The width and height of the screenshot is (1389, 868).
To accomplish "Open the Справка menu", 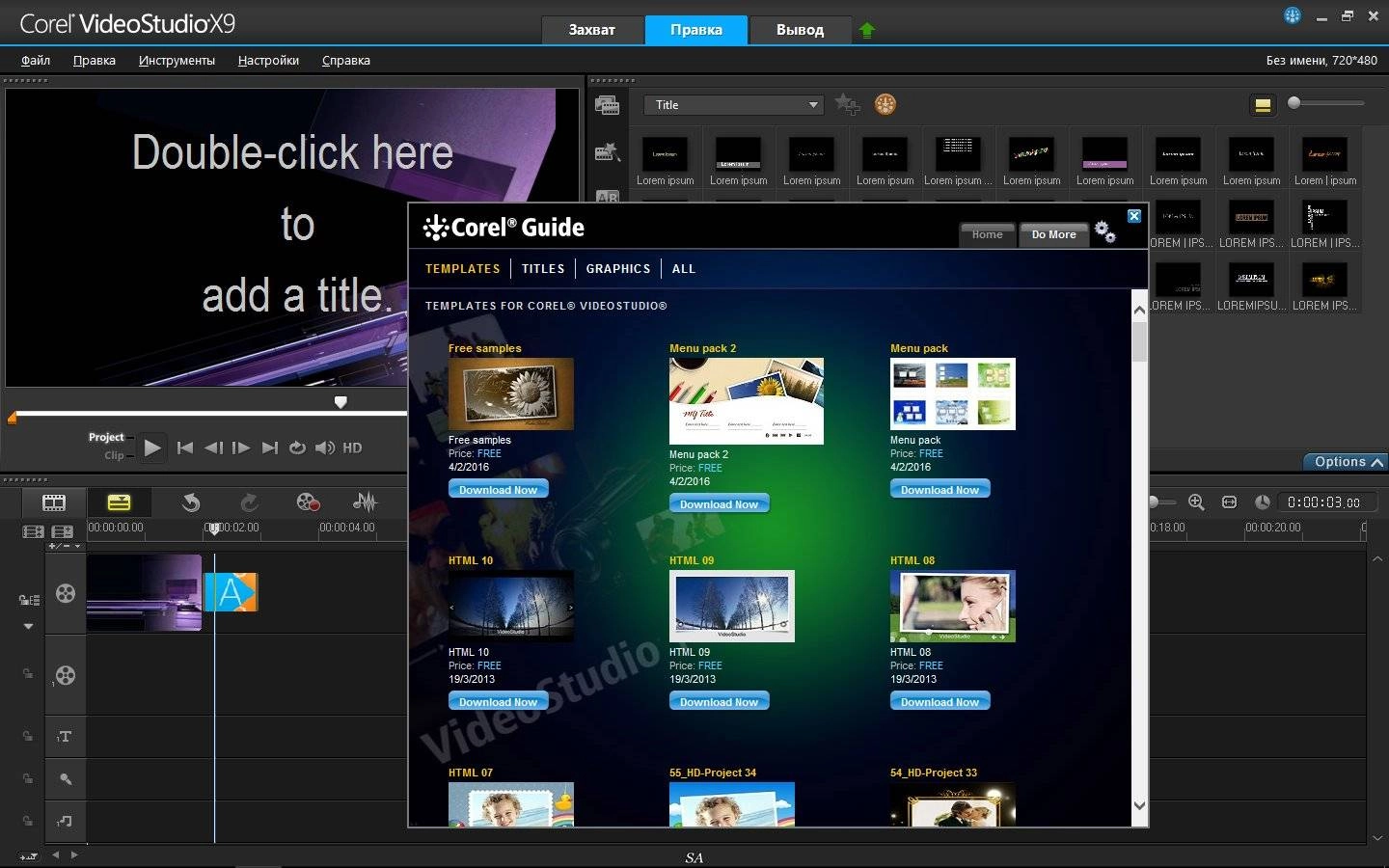I will pyautogui.click(x=345, y=60).
